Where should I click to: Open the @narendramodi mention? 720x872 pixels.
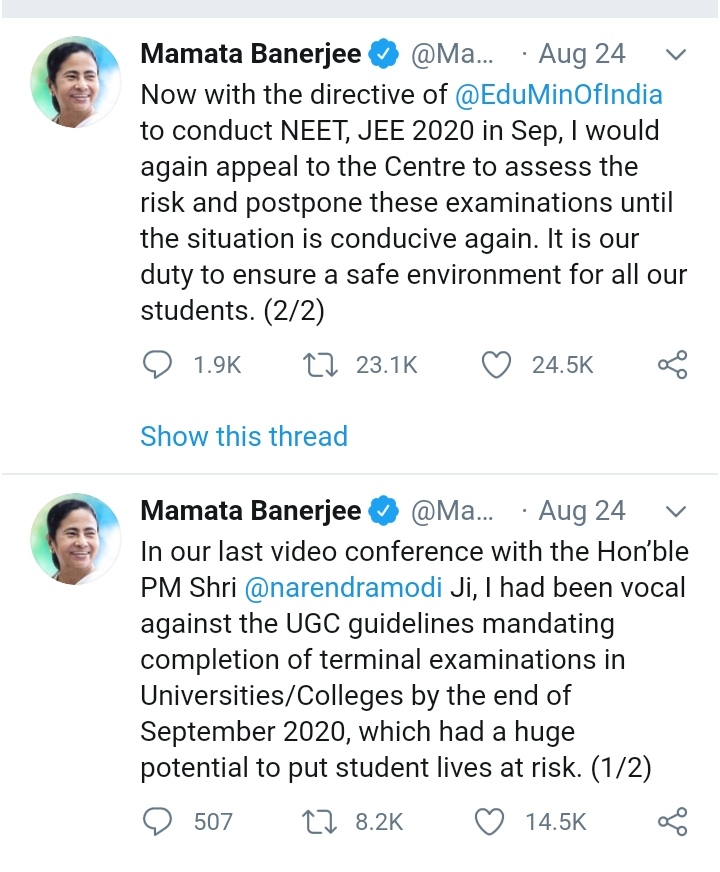pyautogui.click(x=326, y=587)
